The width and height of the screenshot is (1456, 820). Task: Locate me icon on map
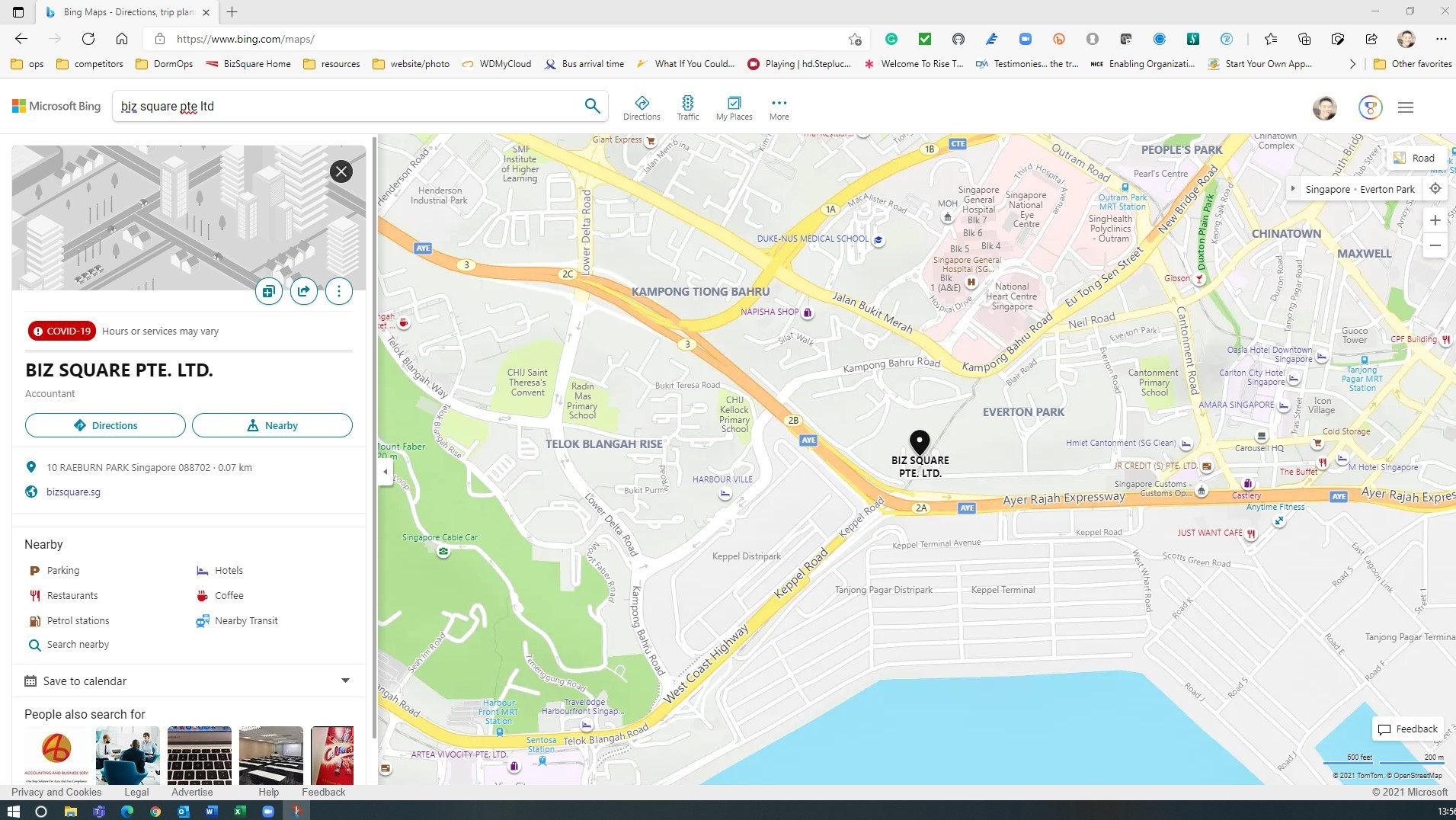click(x=1435, y=189)
